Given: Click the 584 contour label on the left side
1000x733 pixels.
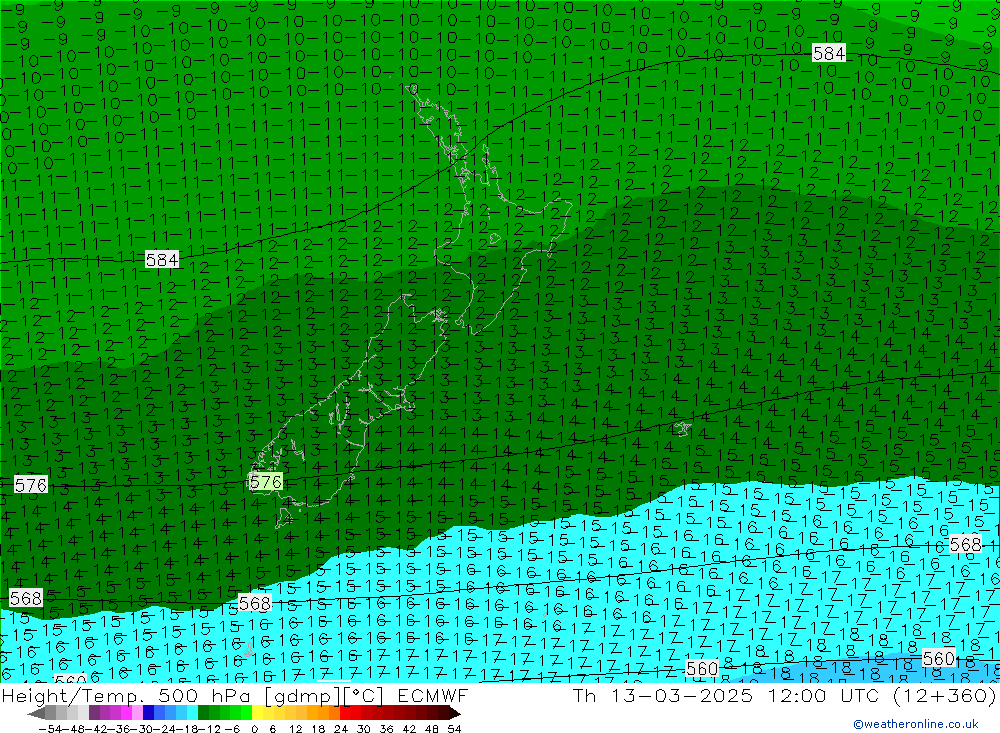Looking at the screenshot, I should tap(161, 260).
